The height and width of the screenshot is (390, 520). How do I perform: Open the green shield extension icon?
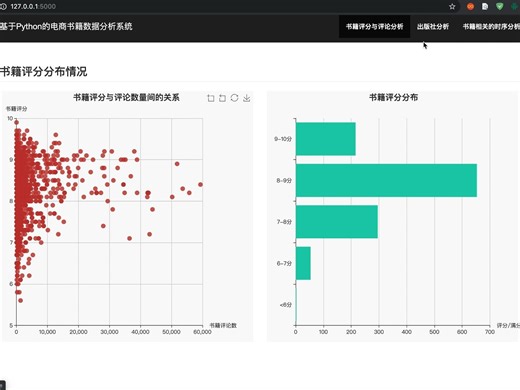(499, 6)
